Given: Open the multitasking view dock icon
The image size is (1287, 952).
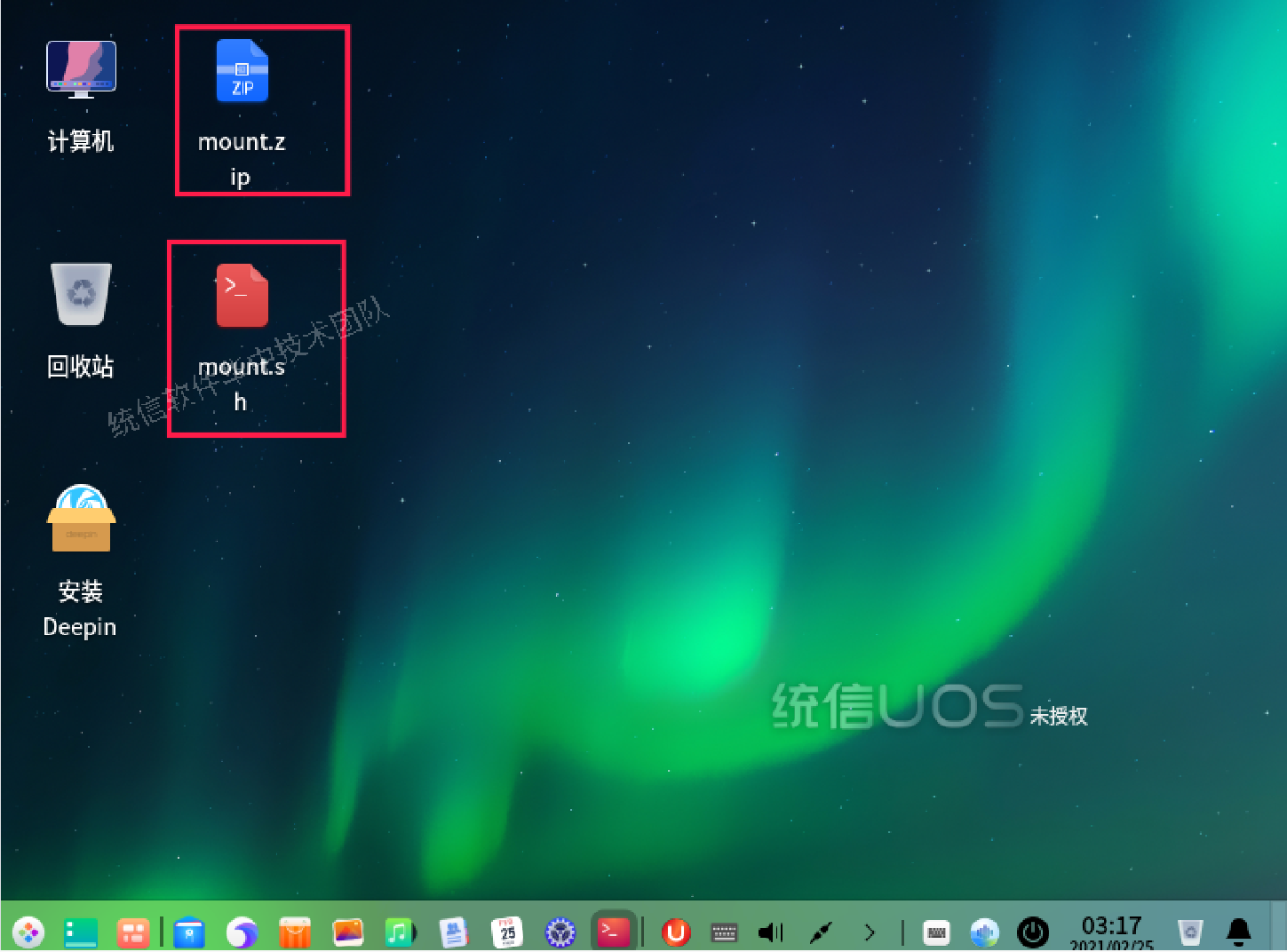Looking at the screenshot, I should (133, 932).
